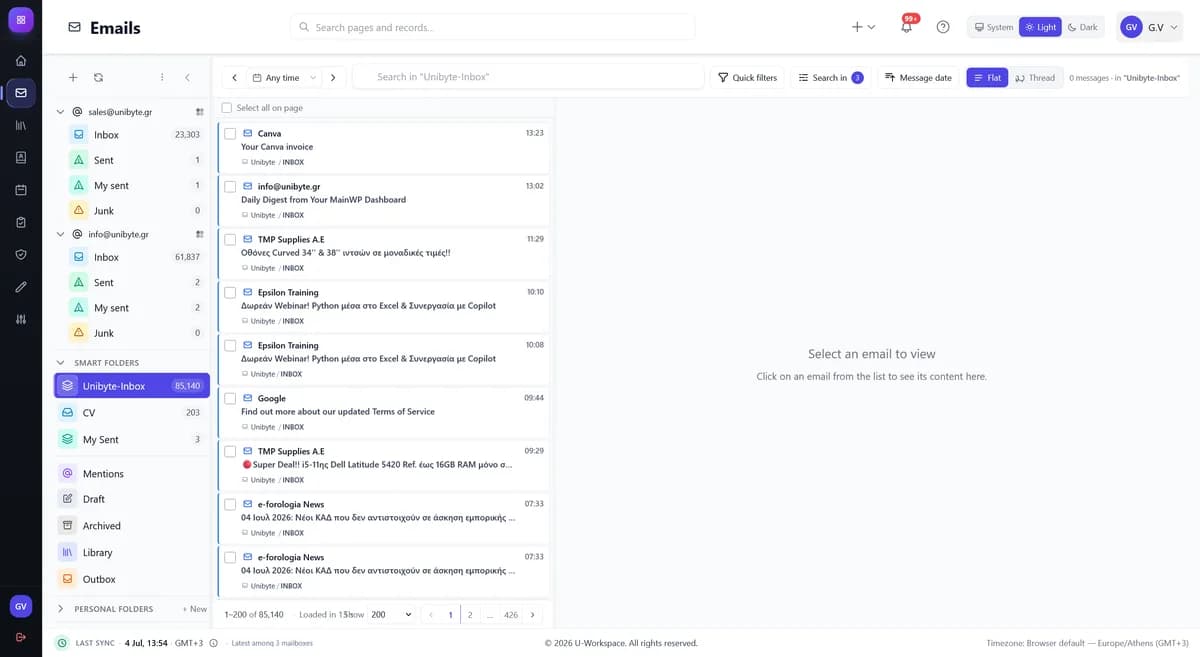Open the three-dot mailbox options menu
Image resolution: width=1200 pixels, height=657 pixels.
(x=162, y=77)
